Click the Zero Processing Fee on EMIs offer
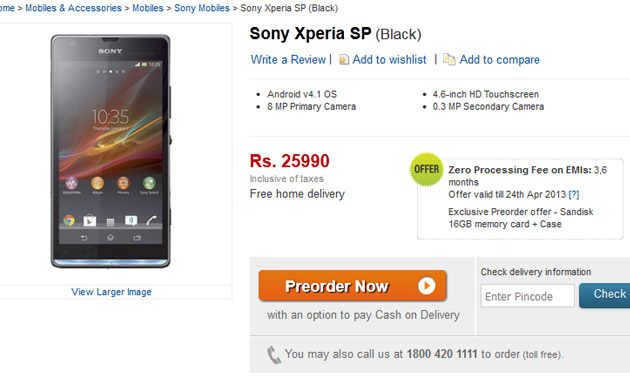Screen dimensions: 630x380 pos(528,176)
